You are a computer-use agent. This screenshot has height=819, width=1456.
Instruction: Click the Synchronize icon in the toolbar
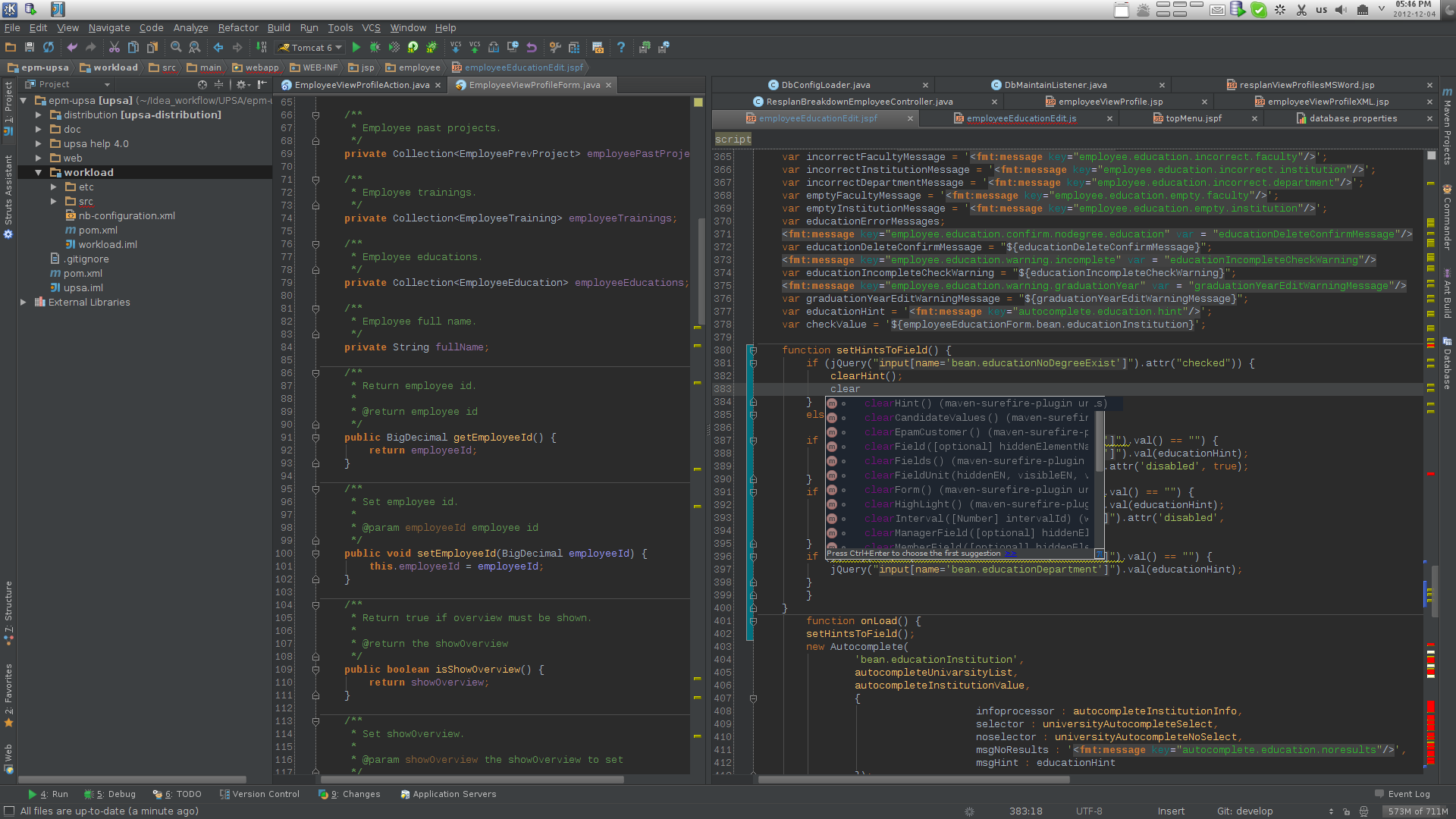pyautogui.click(x=49, y=47)
